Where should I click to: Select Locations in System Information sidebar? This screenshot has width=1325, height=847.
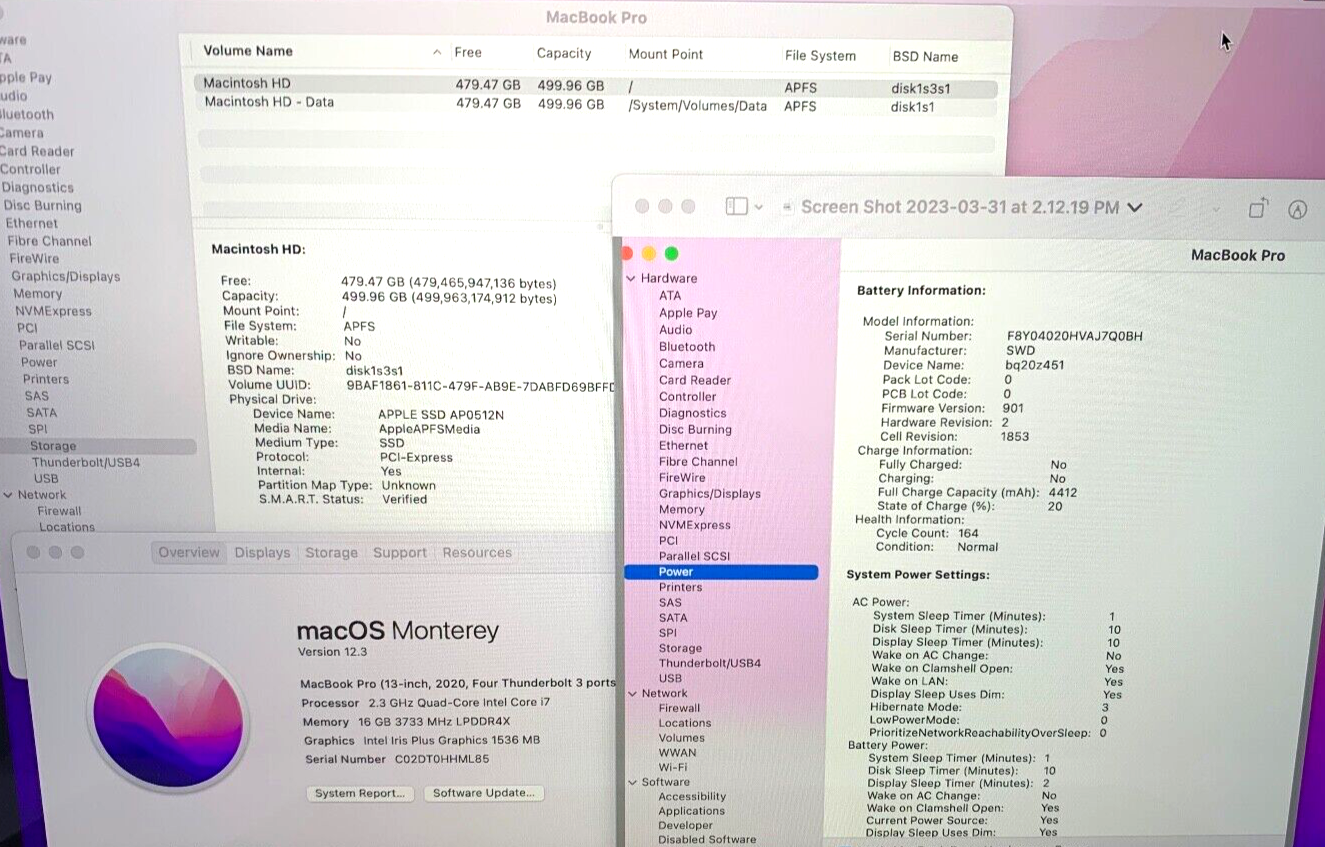[67, 527]
